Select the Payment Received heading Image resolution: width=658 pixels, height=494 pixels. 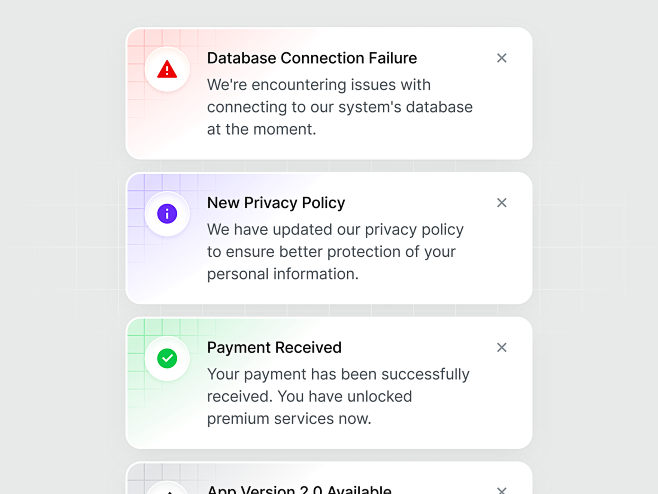(x=274, y=348)
